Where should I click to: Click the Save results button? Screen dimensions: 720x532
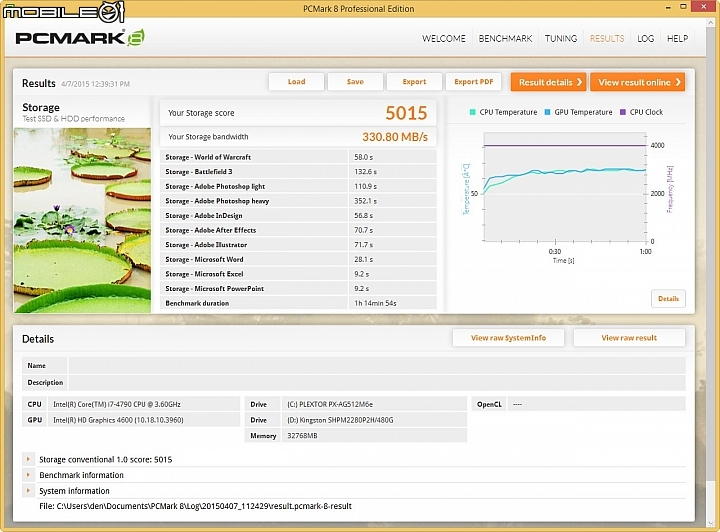pos(355,82)
